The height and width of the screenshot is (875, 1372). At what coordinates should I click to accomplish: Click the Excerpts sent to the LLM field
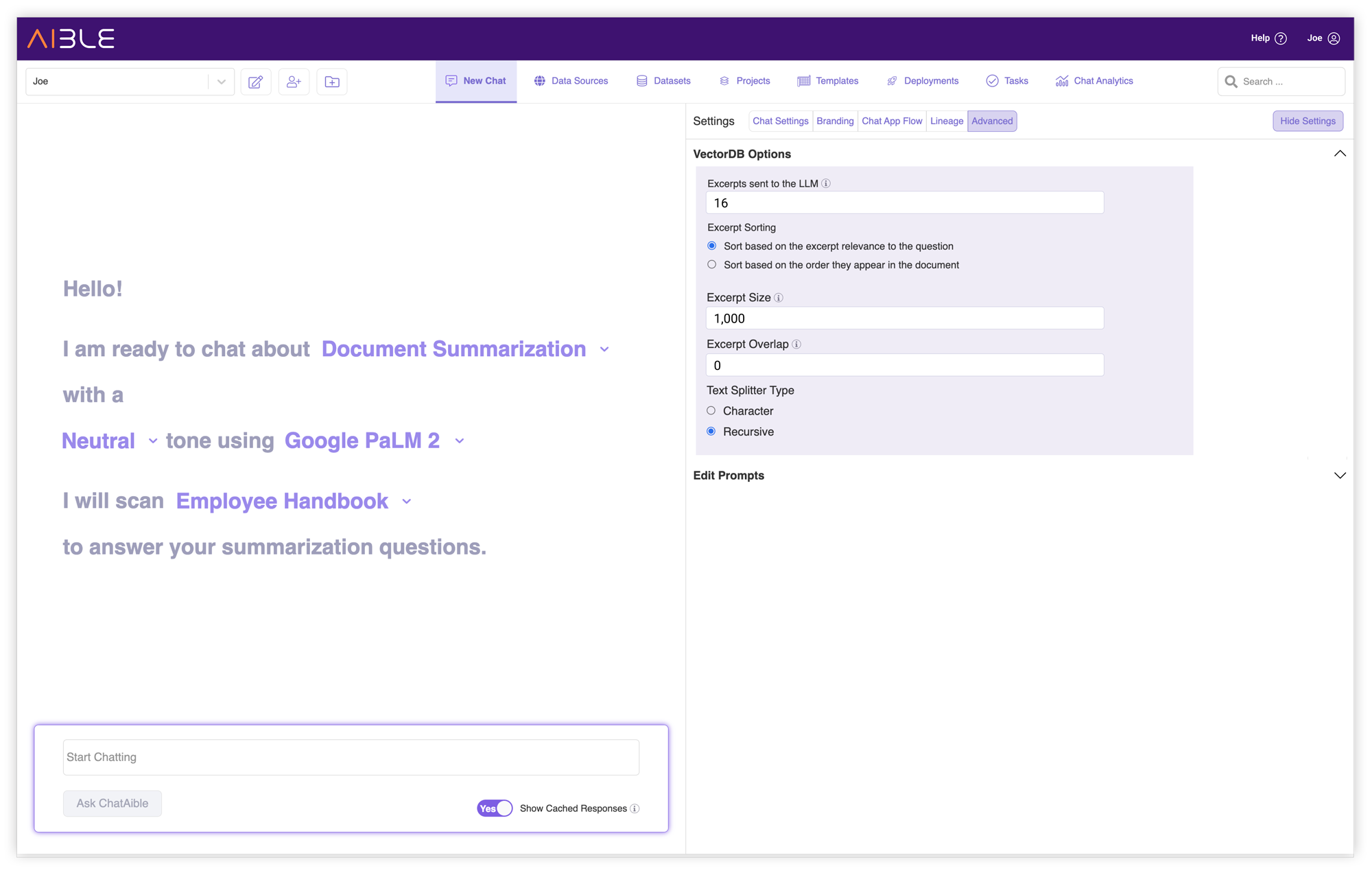pos(905,203)
